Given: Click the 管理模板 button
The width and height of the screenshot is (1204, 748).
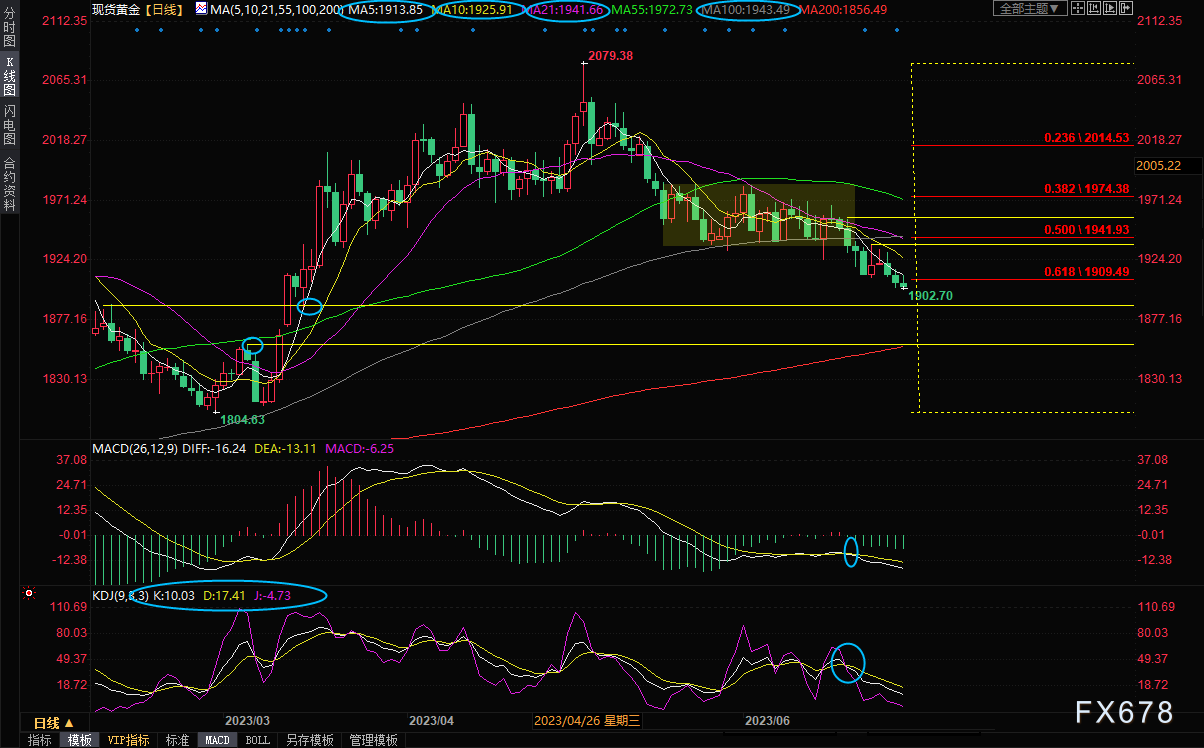Looking at the screenshot, I should (x=372, y=740).
